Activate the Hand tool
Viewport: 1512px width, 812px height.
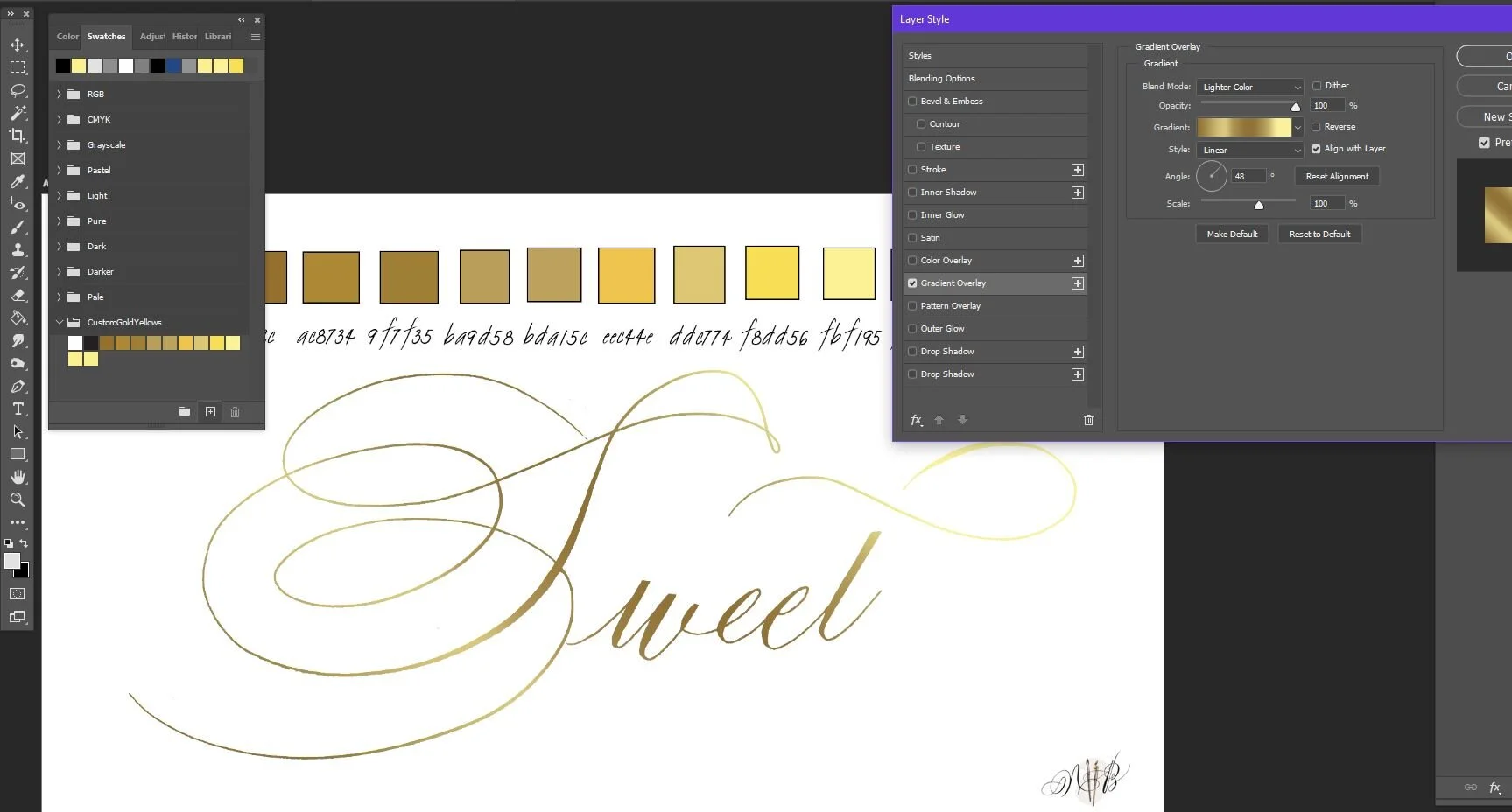[18, 477]
